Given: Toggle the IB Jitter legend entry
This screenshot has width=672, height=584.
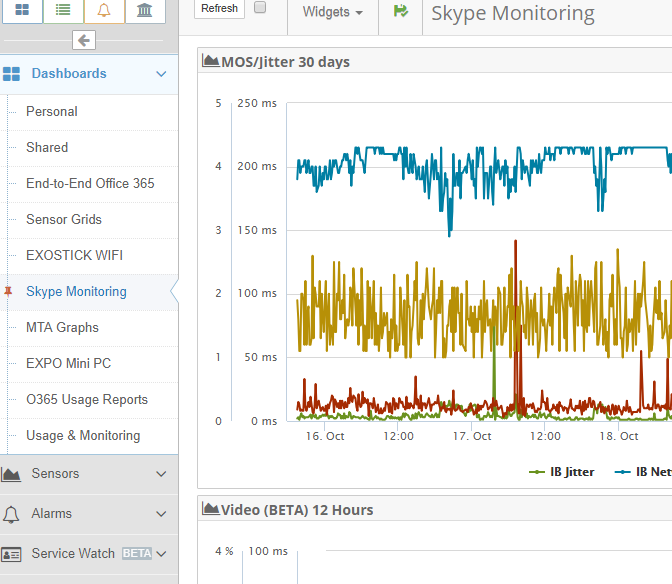Looking at the screenshot, I should coord(561,472).
